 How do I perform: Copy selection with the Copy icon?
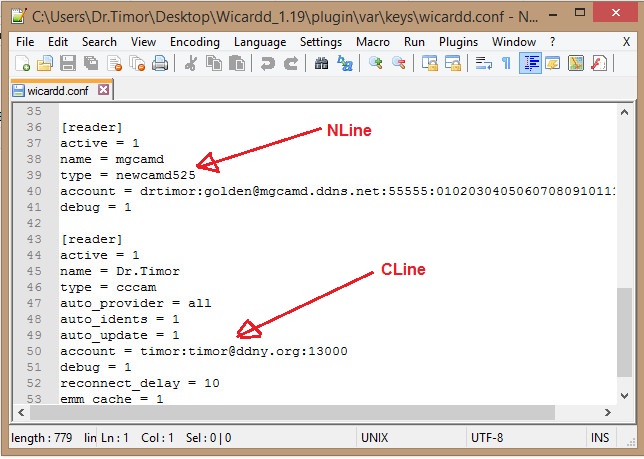point(214,64)
